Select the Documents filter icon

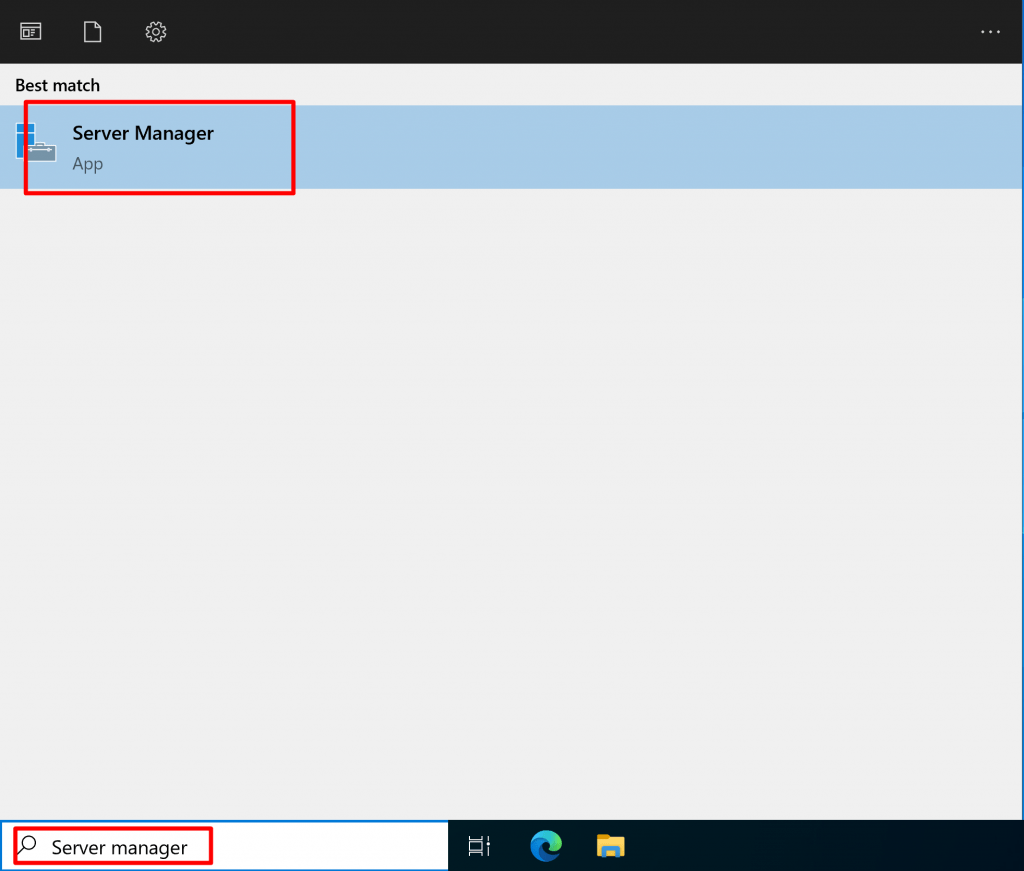92,32
